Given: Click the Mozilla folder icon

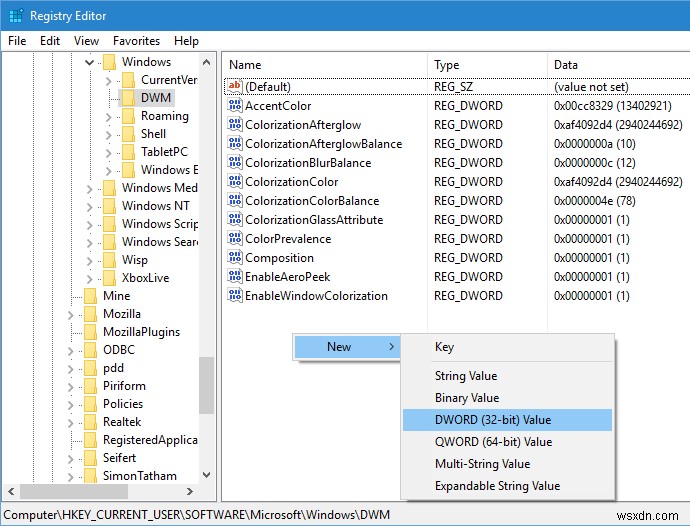Looking at the screenshot, I should [90, 314].
